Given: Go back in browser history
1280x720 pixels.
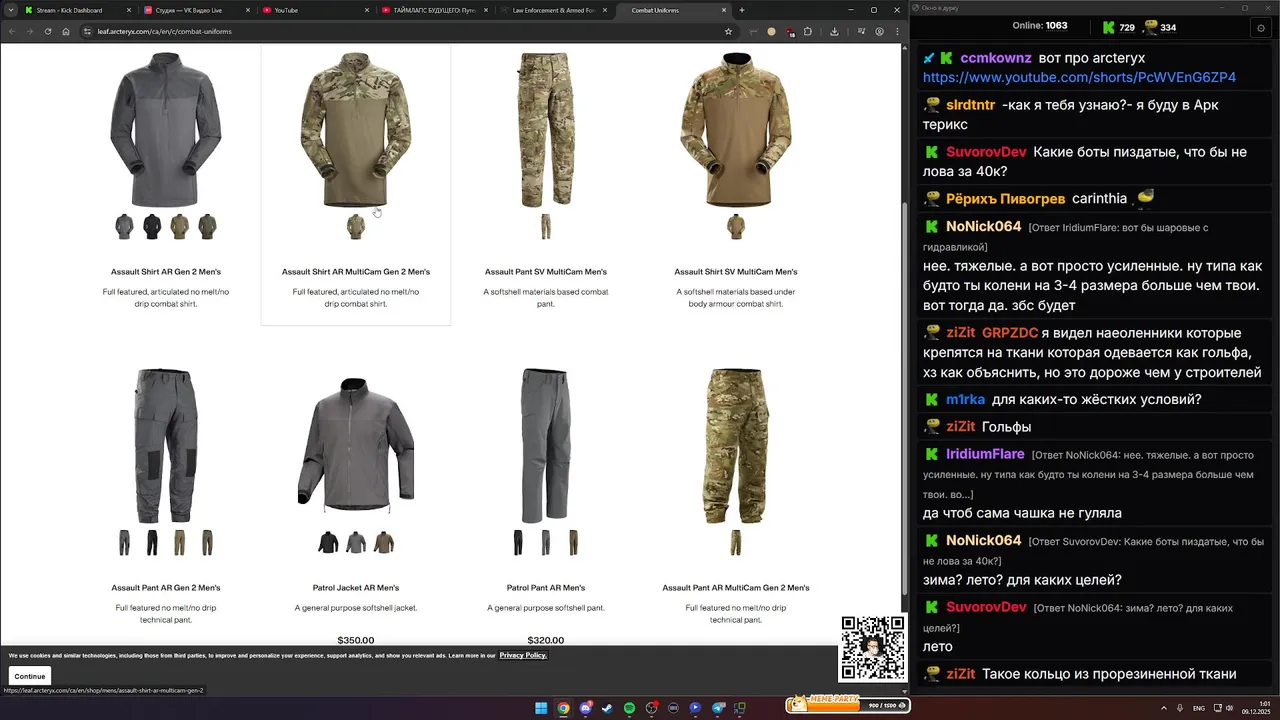Looking at the screenshot, I should tap(12, 31).
